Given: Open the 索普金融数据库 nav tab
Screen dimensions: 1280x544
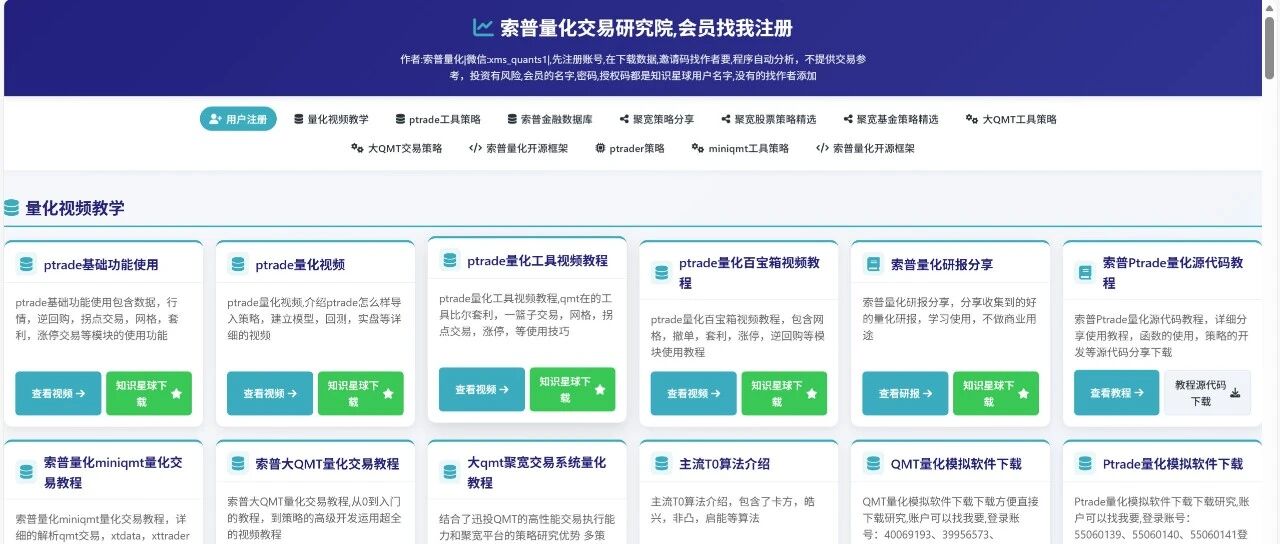Looking at the screenshot, I should pos(549,119).
